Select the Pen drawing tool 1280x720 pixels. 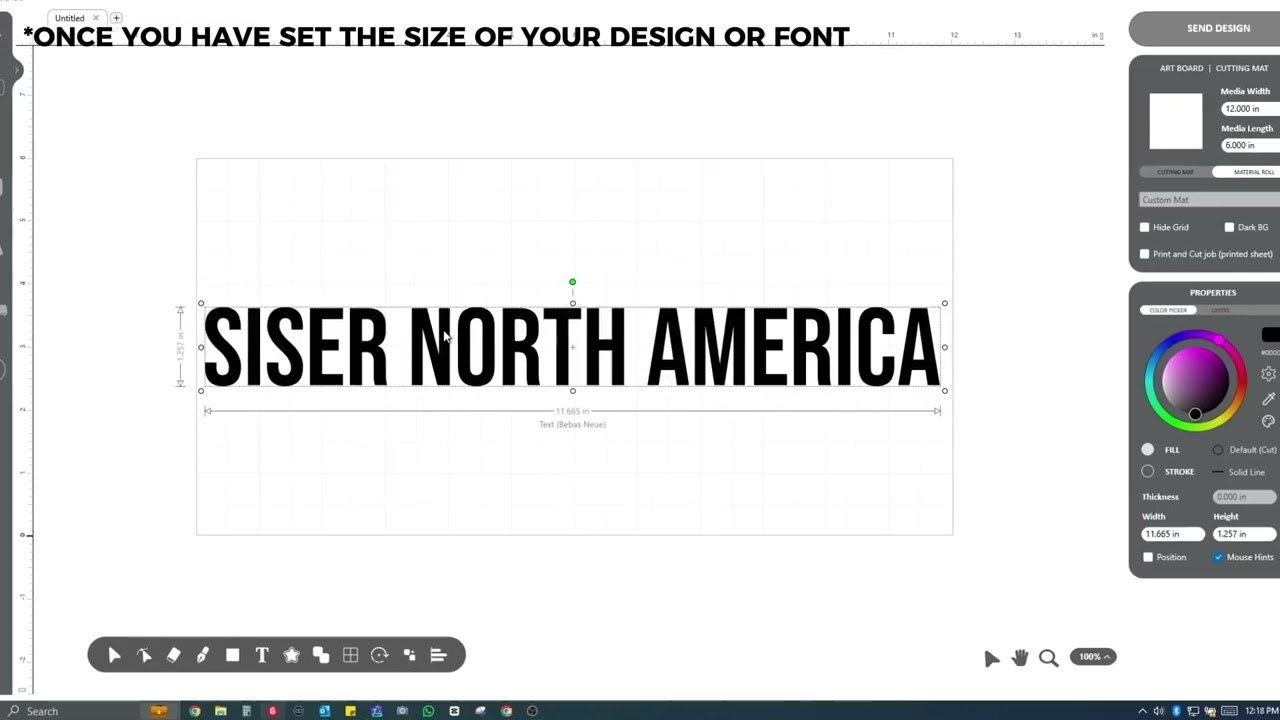[x=203, y=655]
